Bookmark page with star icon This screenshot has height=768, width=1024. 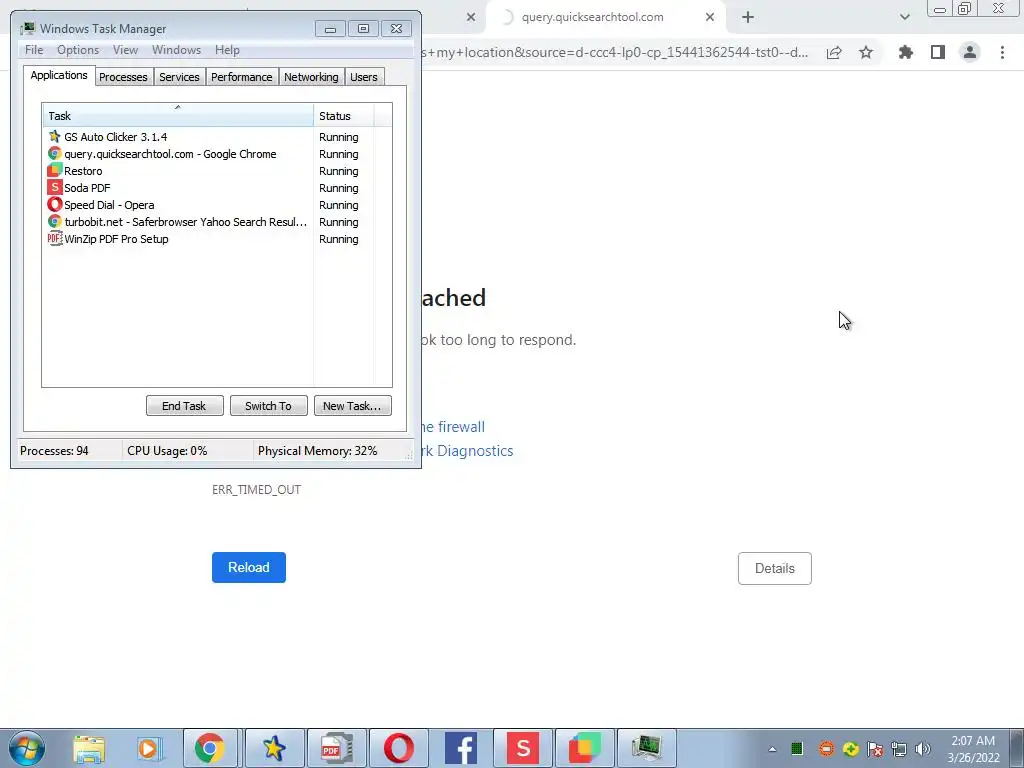tap(866, 53)
